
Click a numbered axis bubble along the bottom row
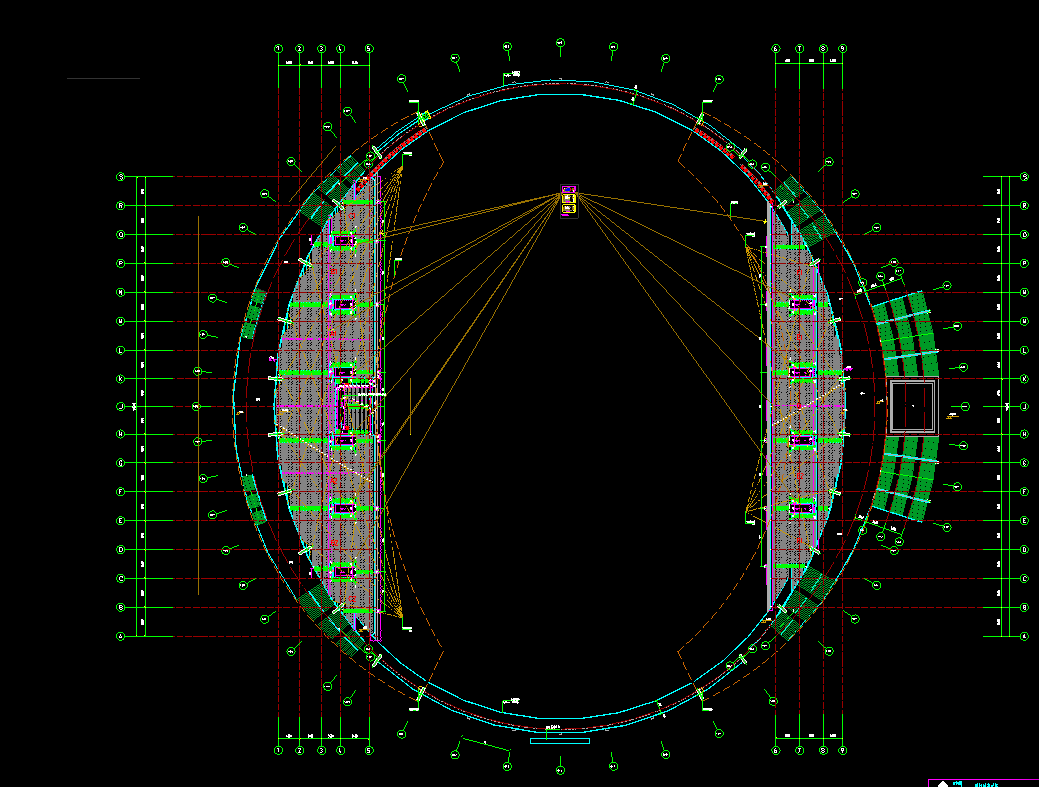(277, 748)
